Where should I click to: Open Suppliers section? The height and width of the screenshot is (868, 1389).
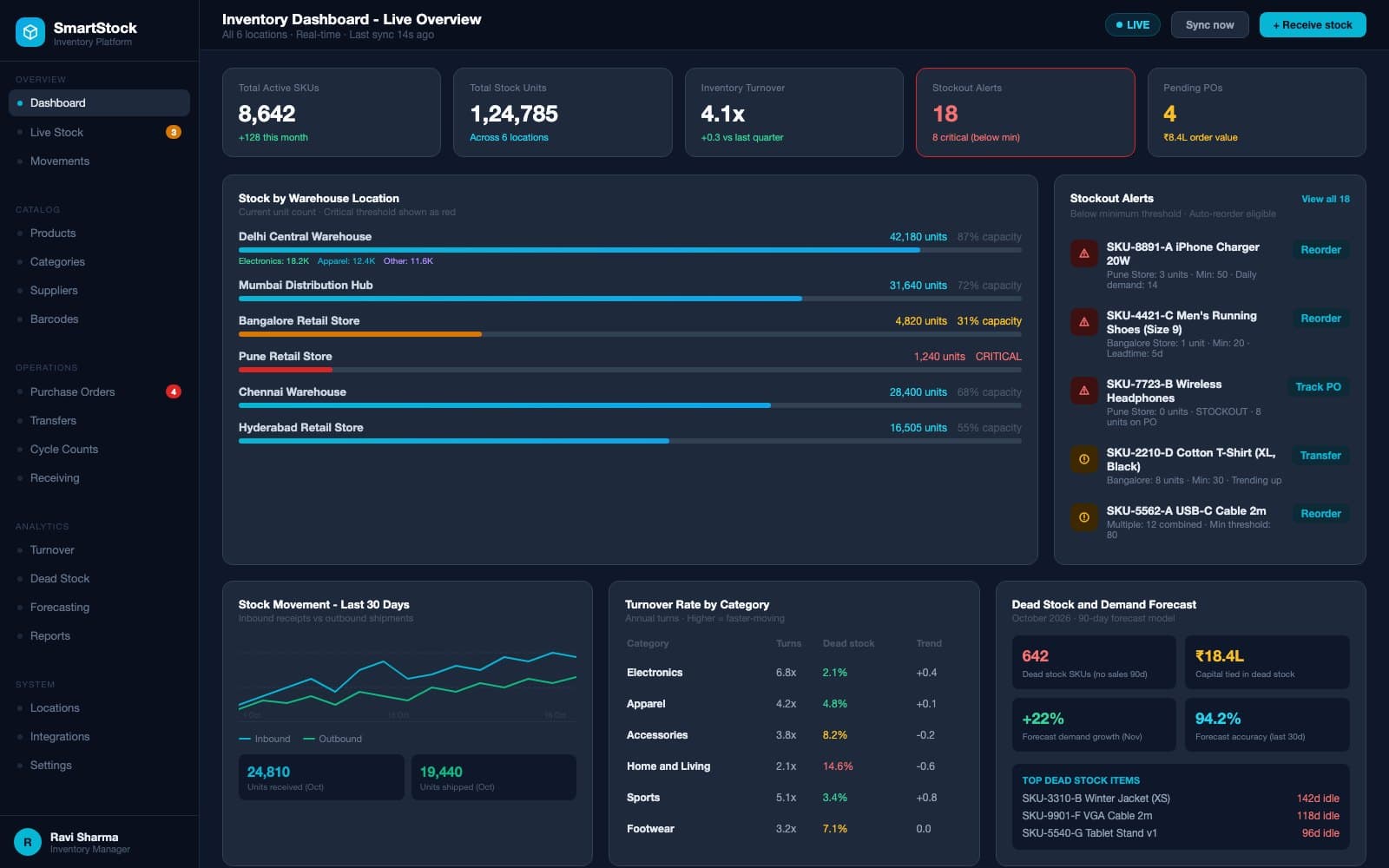pos(99,290)
